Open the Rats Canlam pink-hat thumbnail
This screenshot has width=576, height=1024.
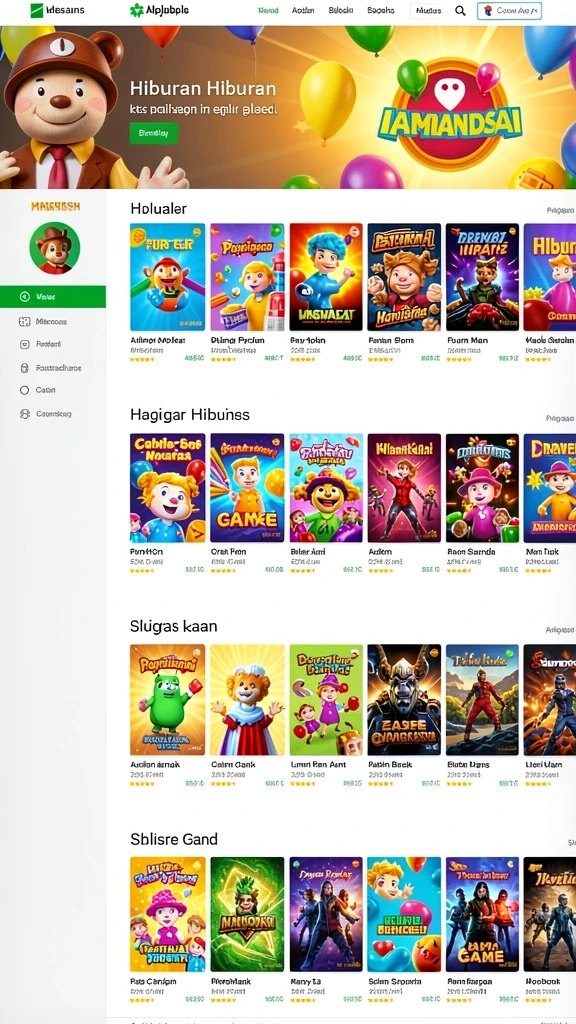click(167, 914)
